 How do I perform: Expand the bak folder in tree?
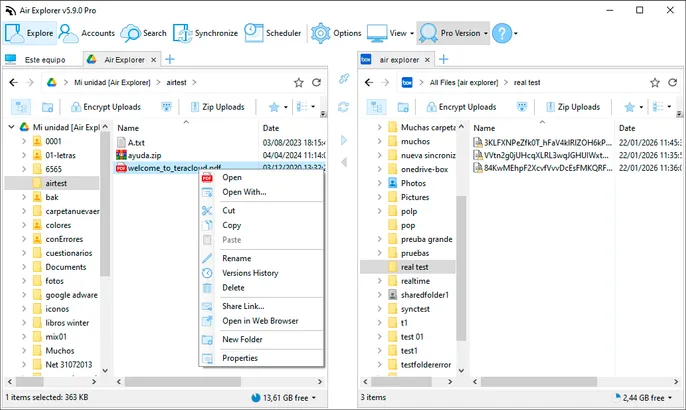pyautogui.click(x=24, y=197)
